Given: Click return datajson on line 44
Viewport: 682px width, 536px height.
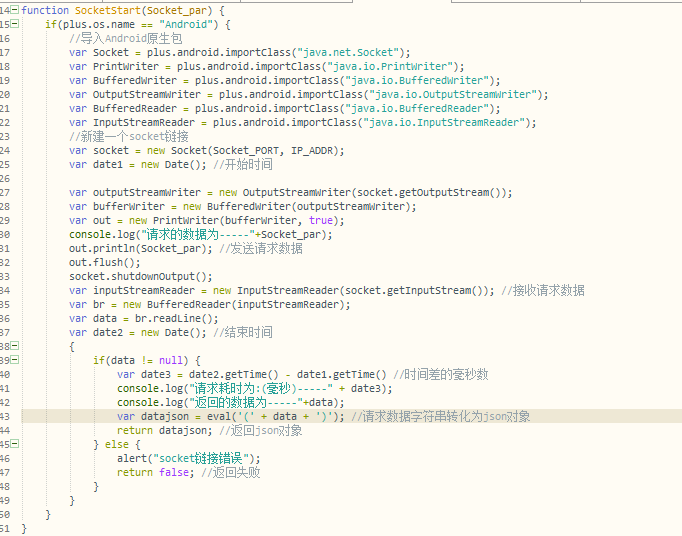Looking at the screenshot, I should coord(162,431).
